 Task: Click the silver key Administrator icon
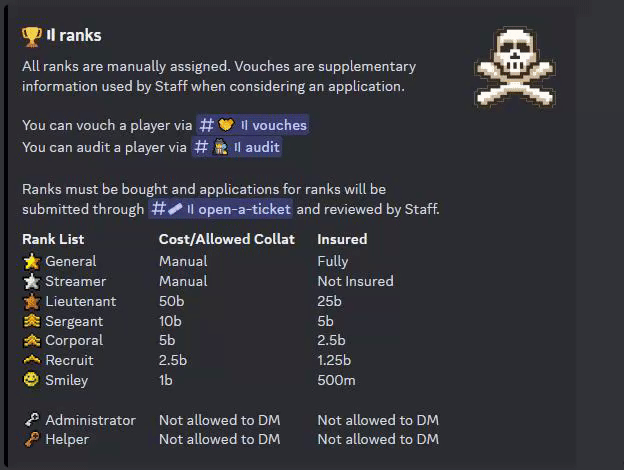(x=32, y=419)
